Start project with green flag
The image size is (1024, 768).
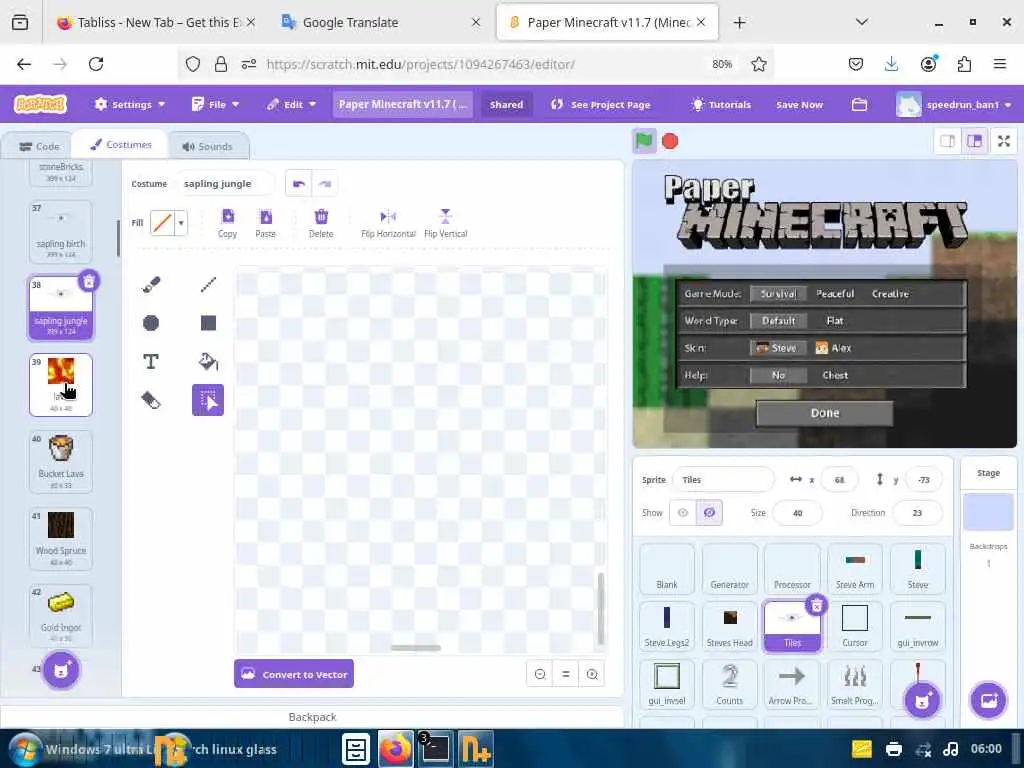click(x=644, y=141)
